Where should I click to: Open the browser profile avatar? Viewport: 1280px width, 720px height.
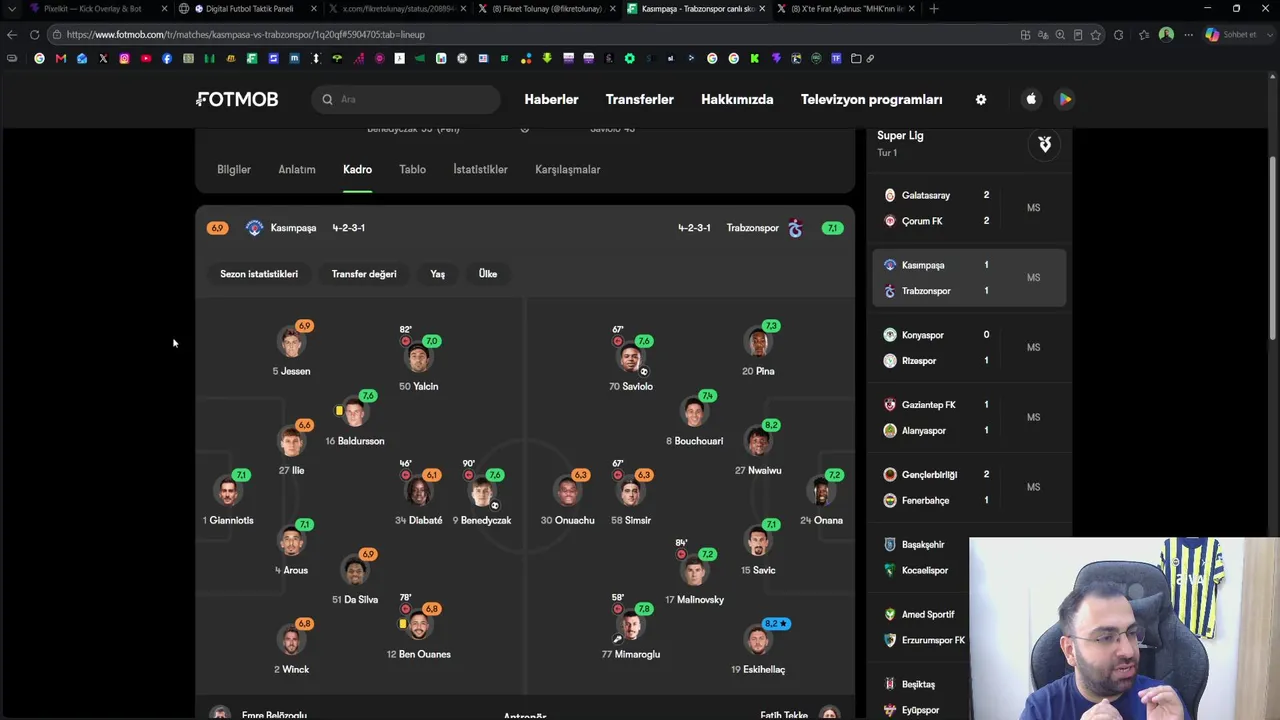coord(1166,34)
